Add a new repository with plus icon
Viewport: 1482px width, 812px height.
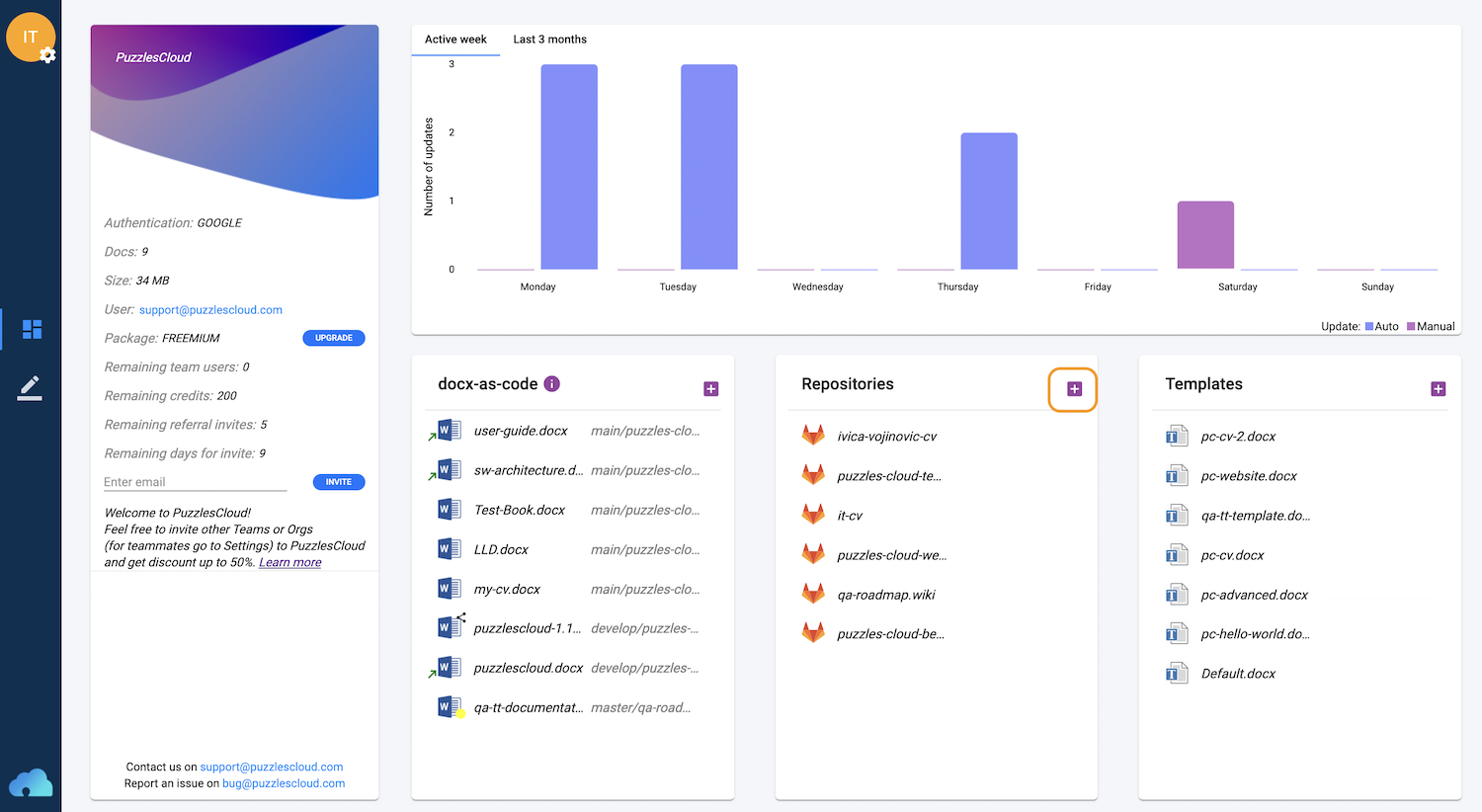click(1074, 389)
